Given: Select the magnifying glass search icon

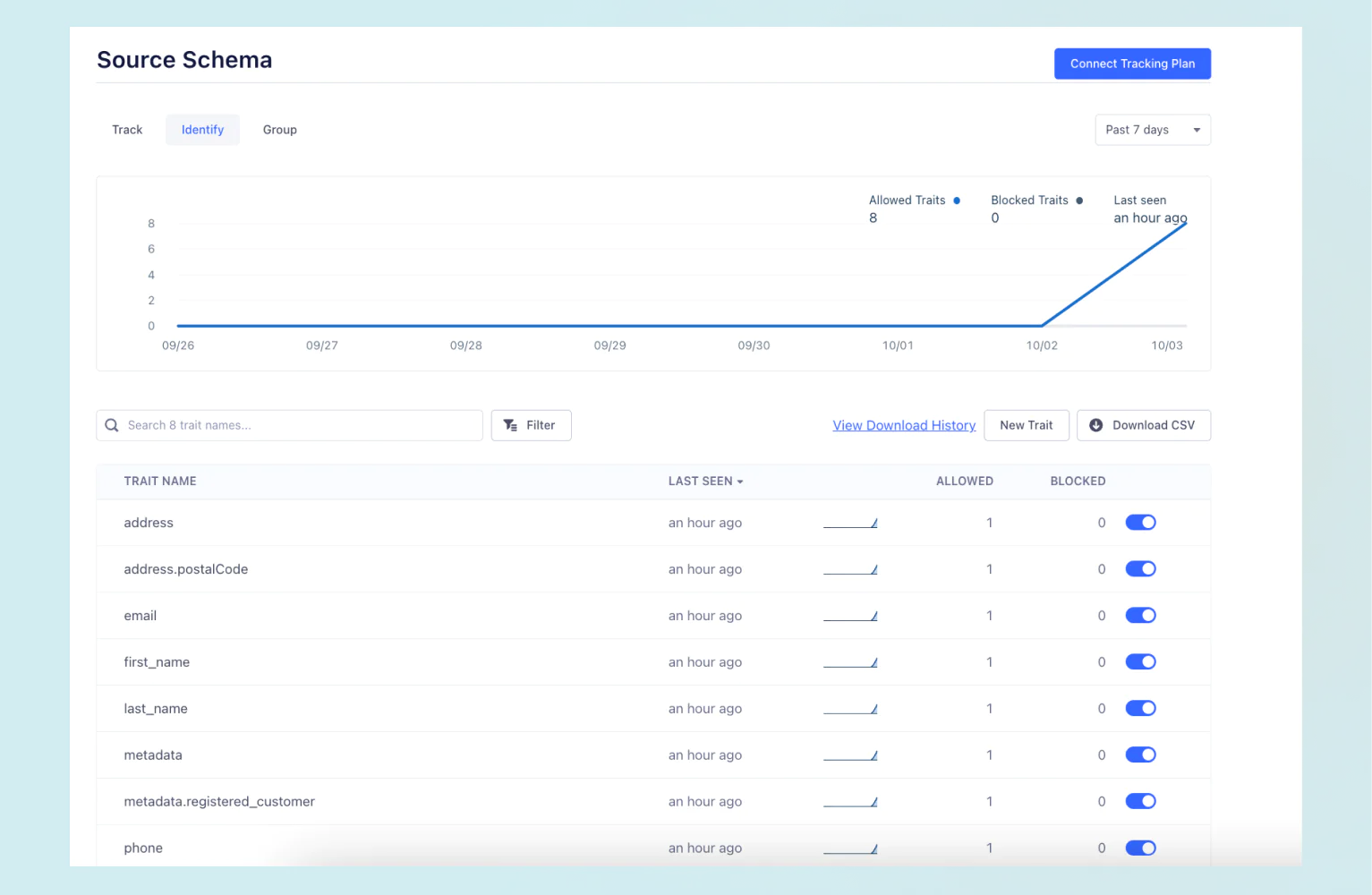Looking at the screenshot, I should click(x=111, y=424).
